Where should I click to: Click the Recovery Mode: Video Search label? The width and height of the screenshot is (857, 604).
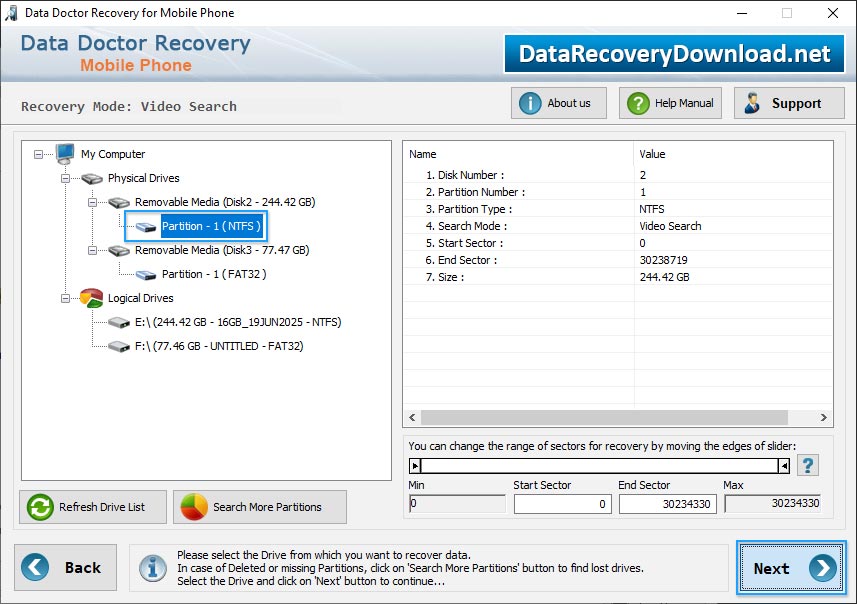coord(129,107)
